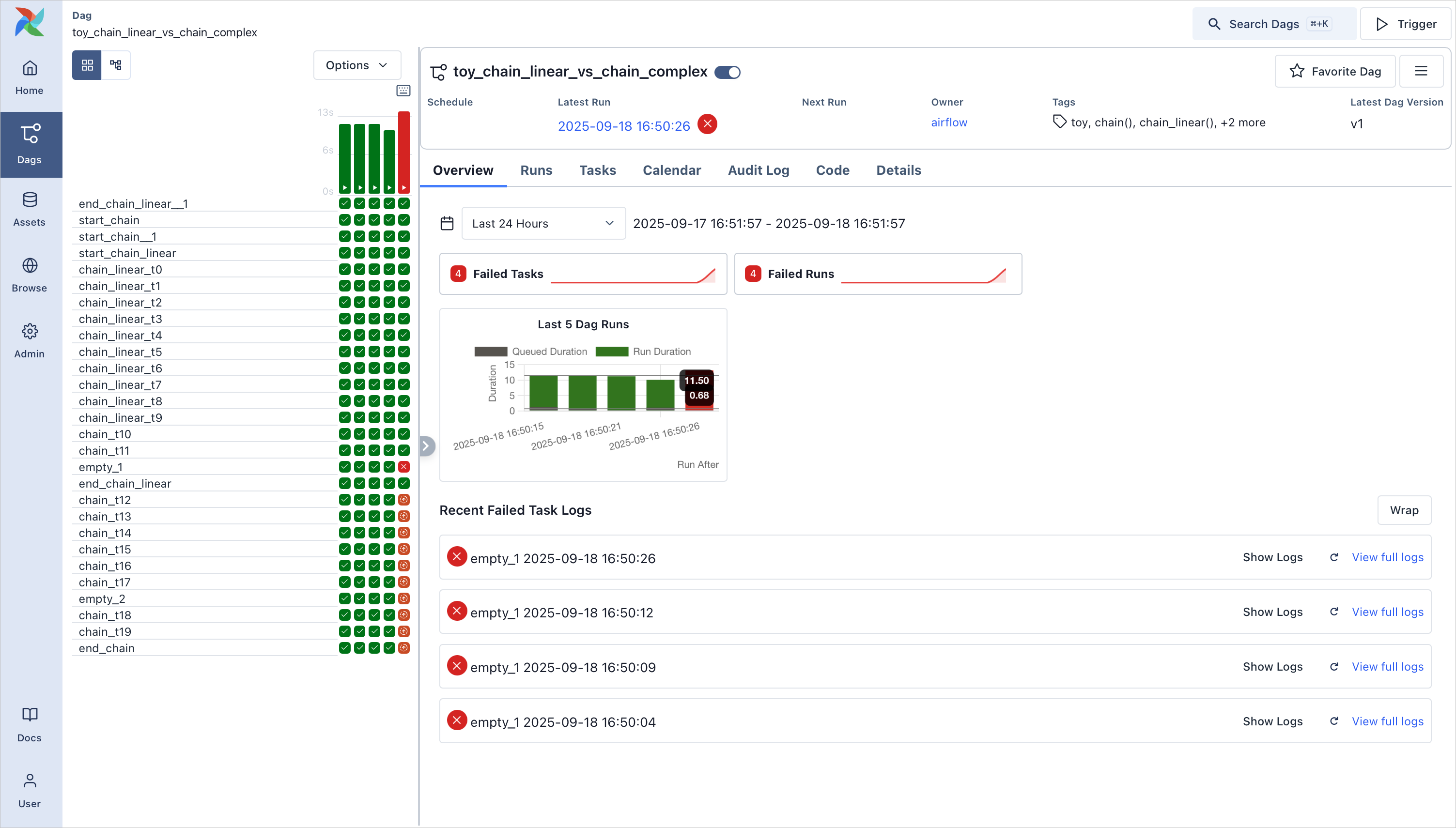This screenshot has width=1456, height=828.
Task: Enable Wrap for the failed task logs
Action: pyautogui.click(x=1404, y=510)
